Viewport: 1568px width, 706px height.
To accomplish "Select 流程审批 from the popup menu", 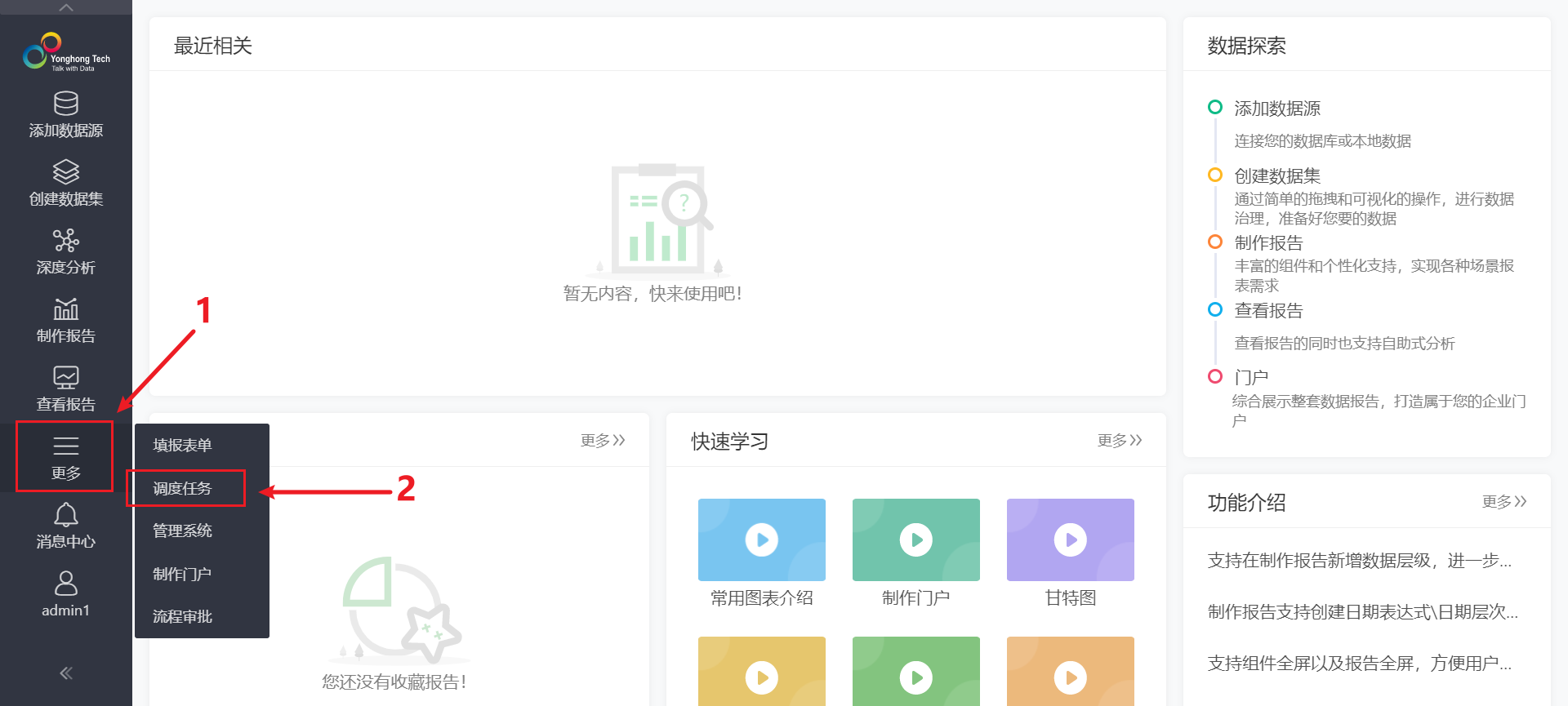I will 182,616.
